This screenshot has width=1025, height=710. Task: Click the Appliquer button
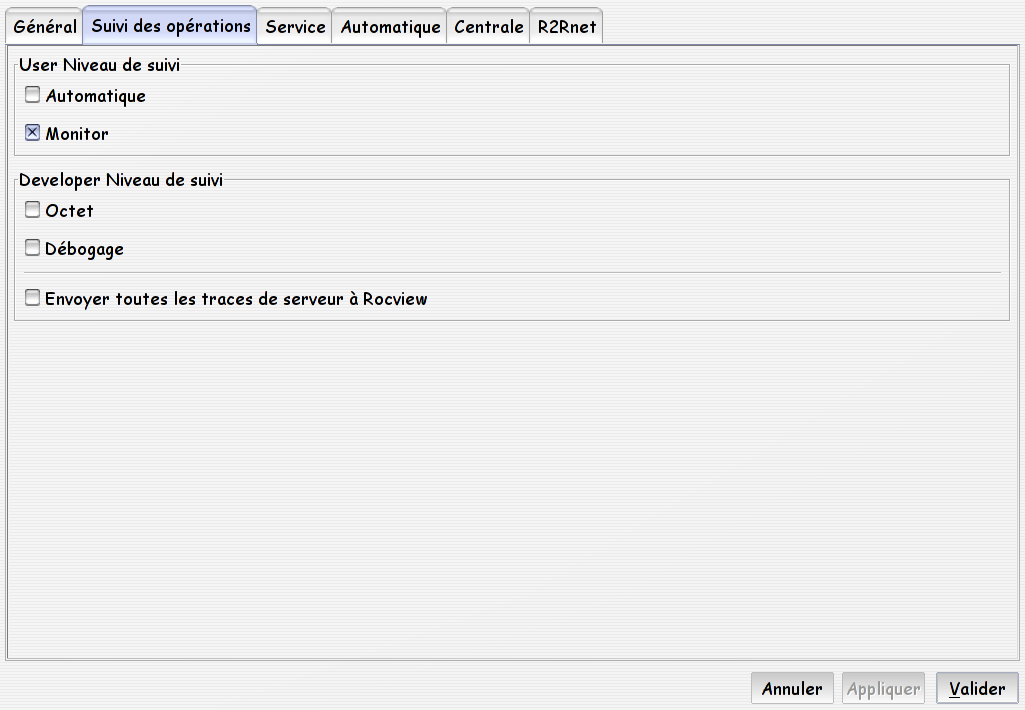883,688
